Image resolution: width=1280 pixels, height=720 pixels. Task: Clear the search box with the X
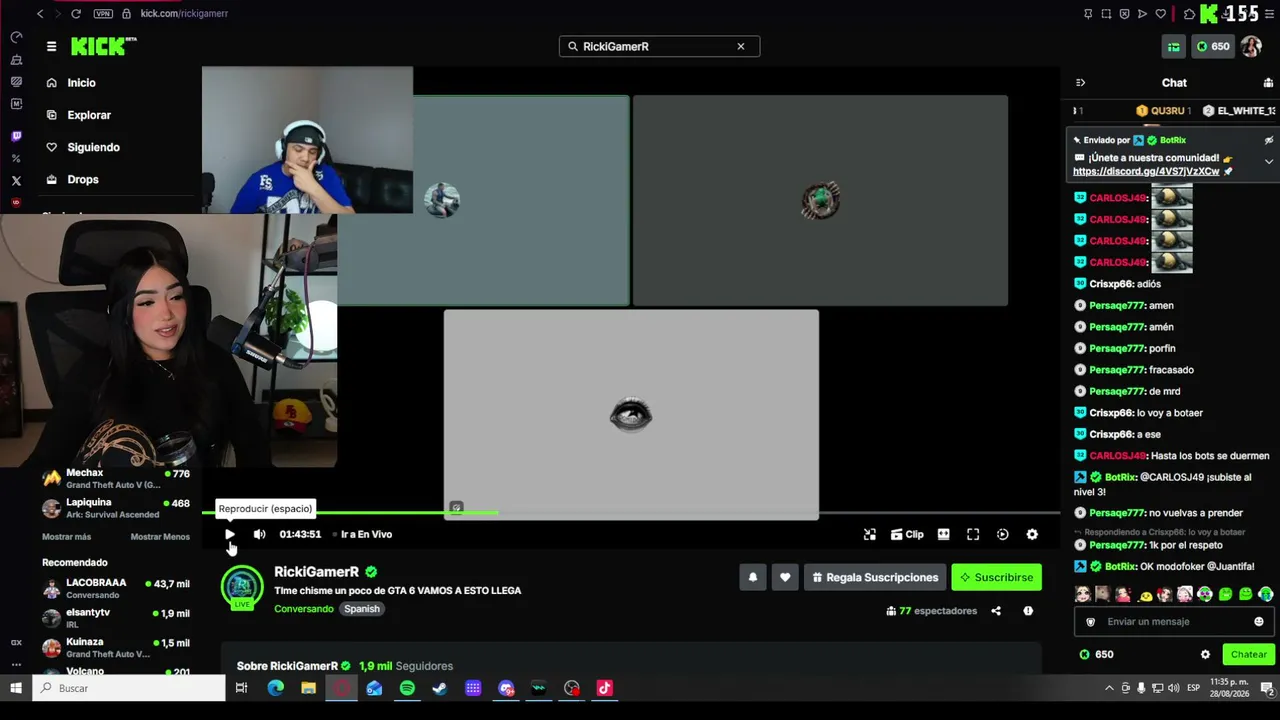[x=741, y=46]
